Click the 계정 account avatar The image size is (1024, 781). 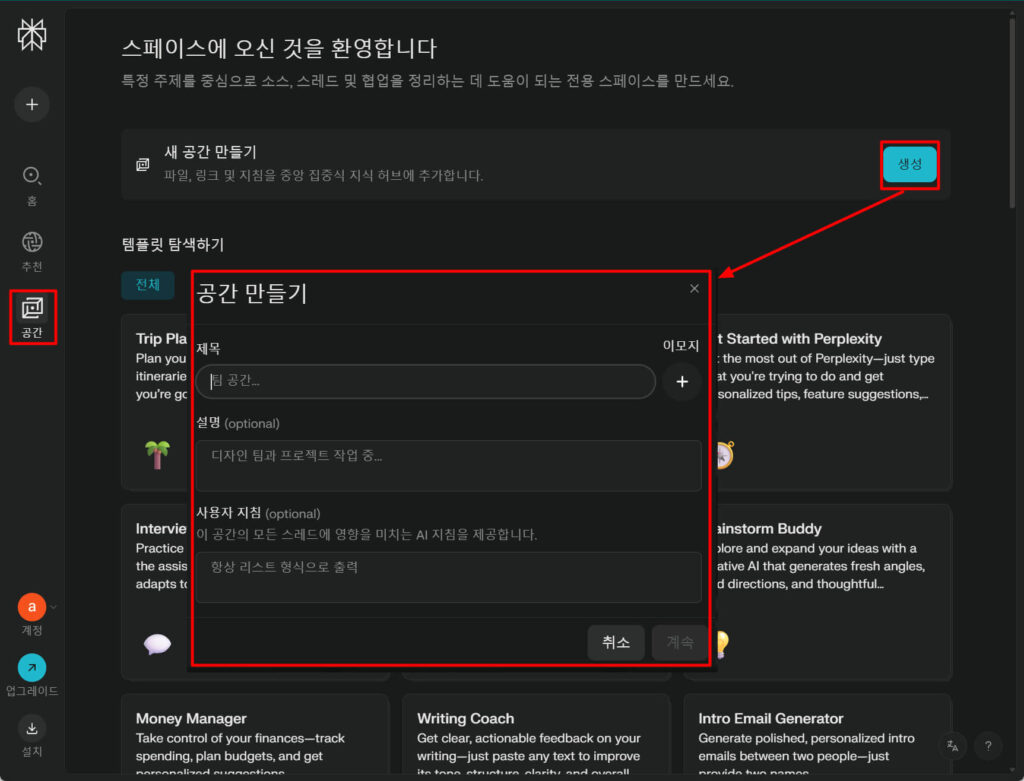point(31,607)
